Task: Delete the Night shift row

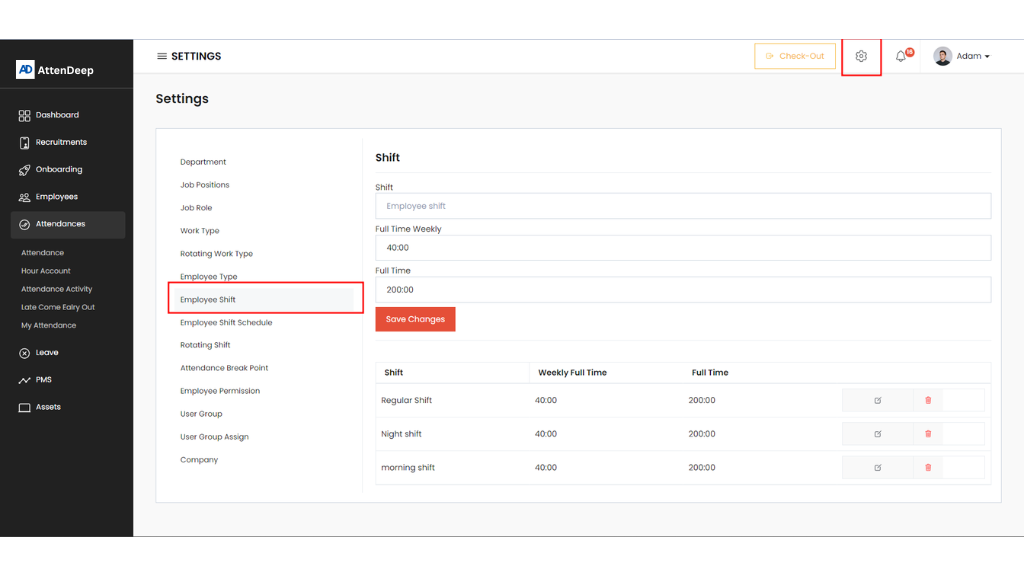Action: [x=928, y=434]
